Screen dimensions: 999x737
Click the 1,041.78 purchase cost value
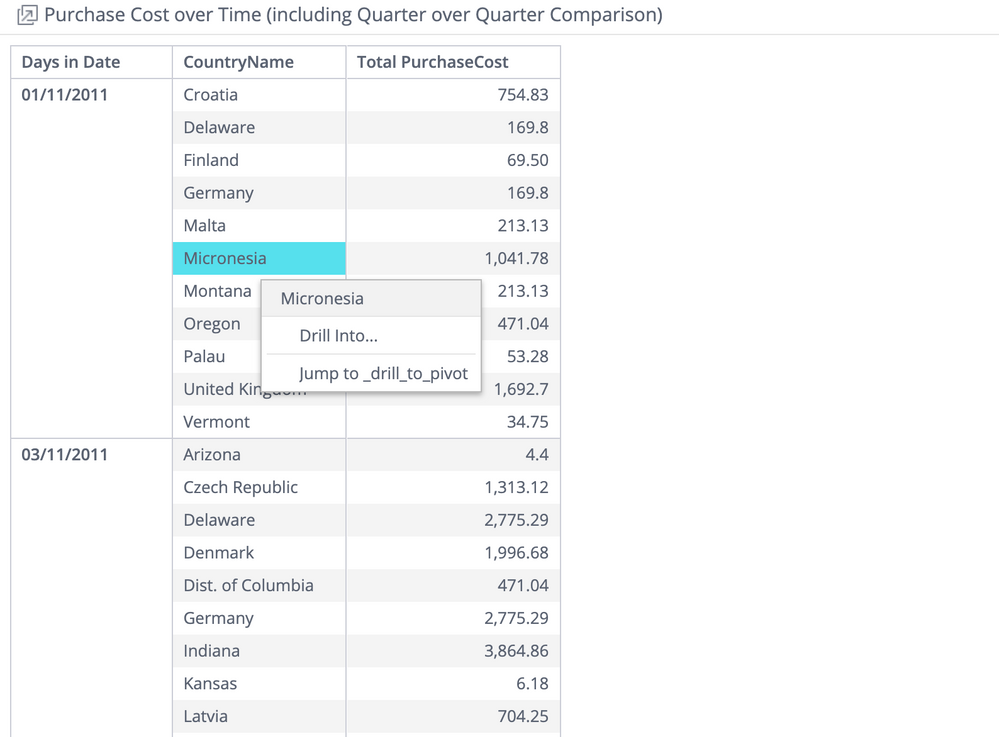click(x=516, y=258)
